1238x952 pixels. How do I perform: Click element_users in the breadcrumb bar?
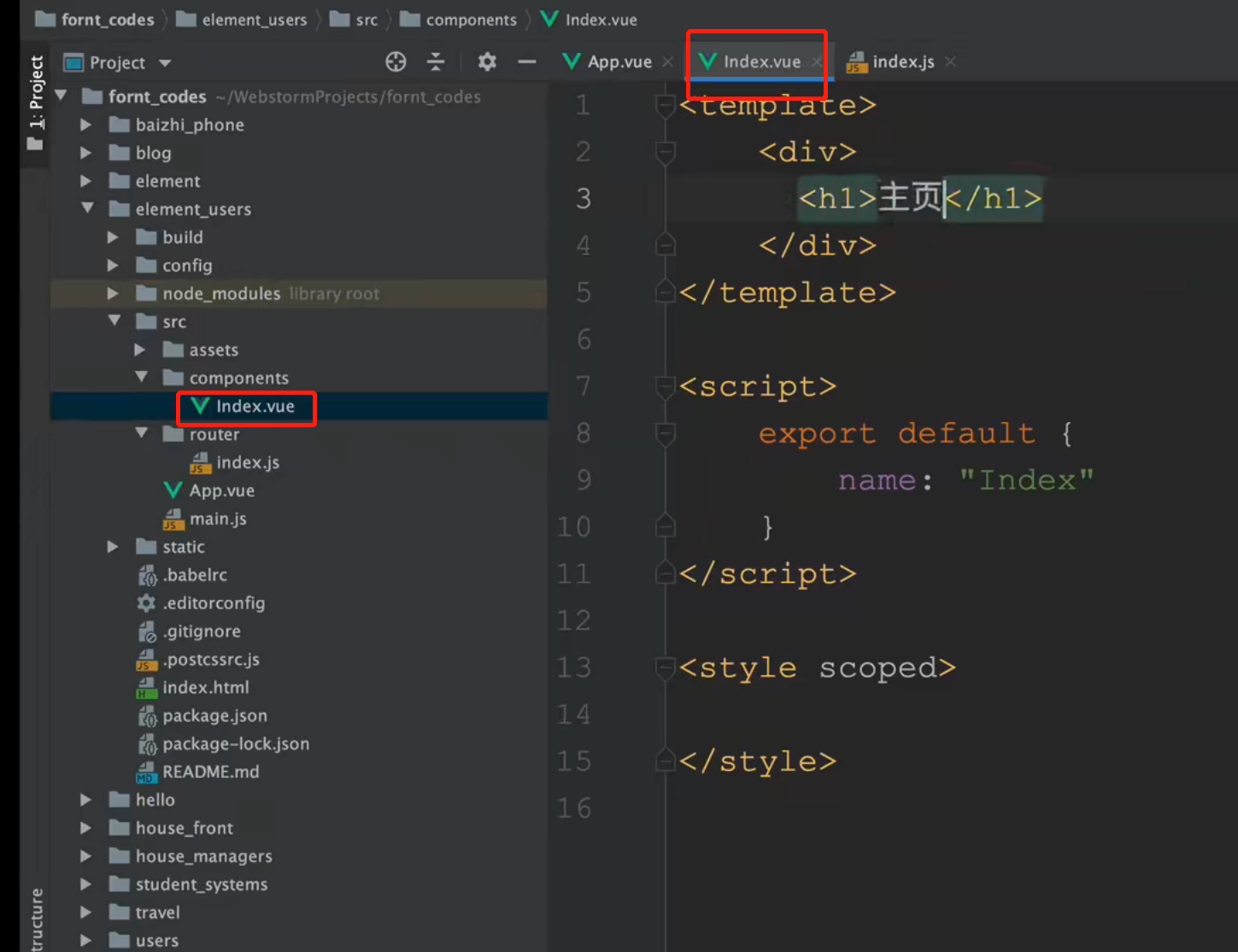tap(242, 19)
